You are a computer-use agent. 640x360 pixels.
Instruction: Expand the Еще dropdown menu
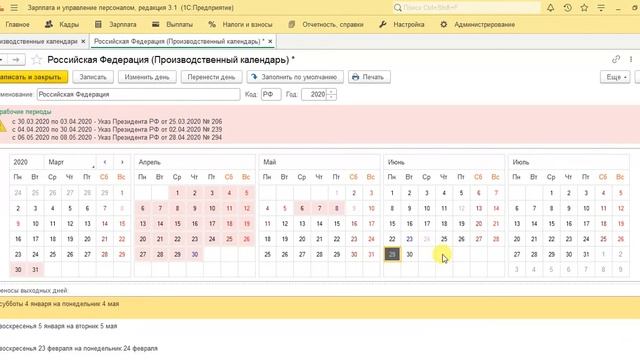[615, 77]
